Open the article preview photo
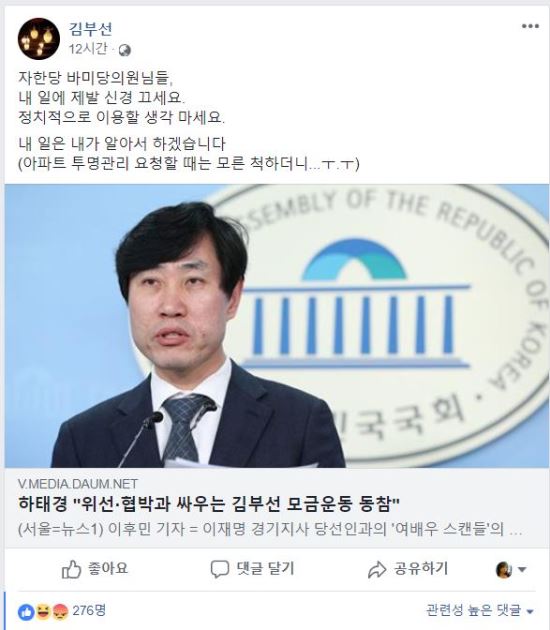 tap(277, 326)
